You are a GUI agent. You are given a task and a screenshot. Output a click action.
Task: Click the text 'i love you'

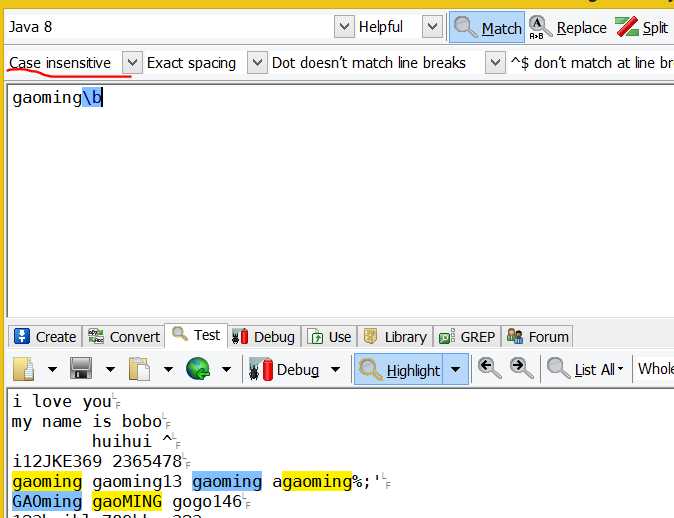tap(62, 402)
